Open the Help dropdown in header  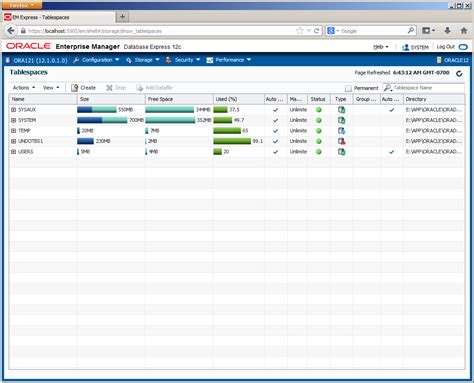pyautogui.click(x=381, y=47)
